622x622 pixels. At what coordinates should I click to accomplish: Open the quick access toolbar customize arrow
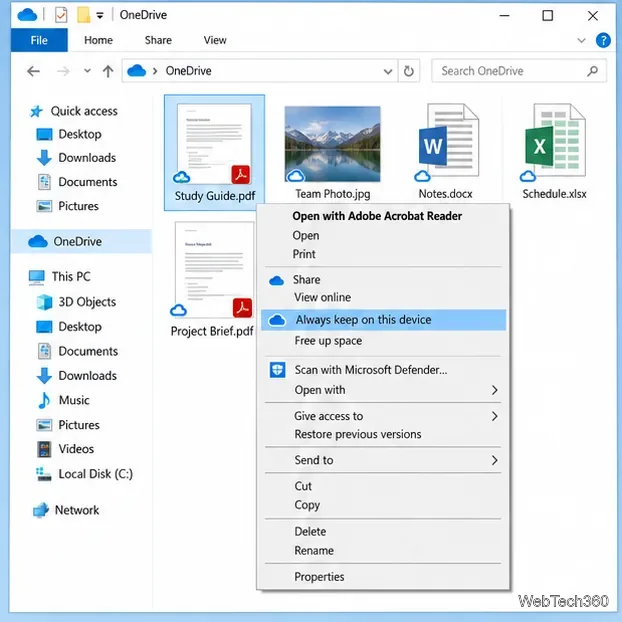click(100, 16)
